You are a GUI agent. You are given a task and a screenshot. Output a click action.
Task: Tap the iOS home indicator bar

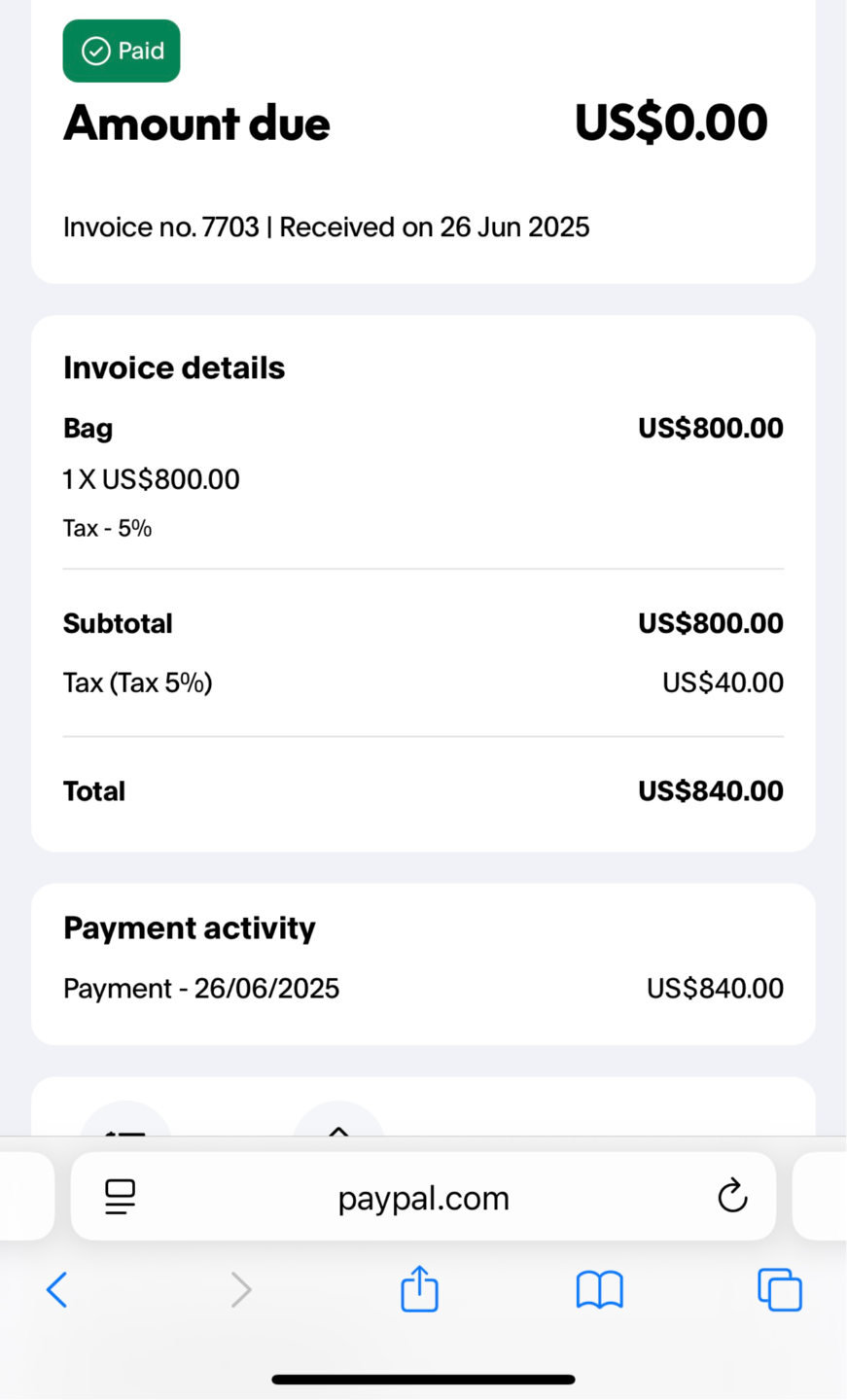423,1379
